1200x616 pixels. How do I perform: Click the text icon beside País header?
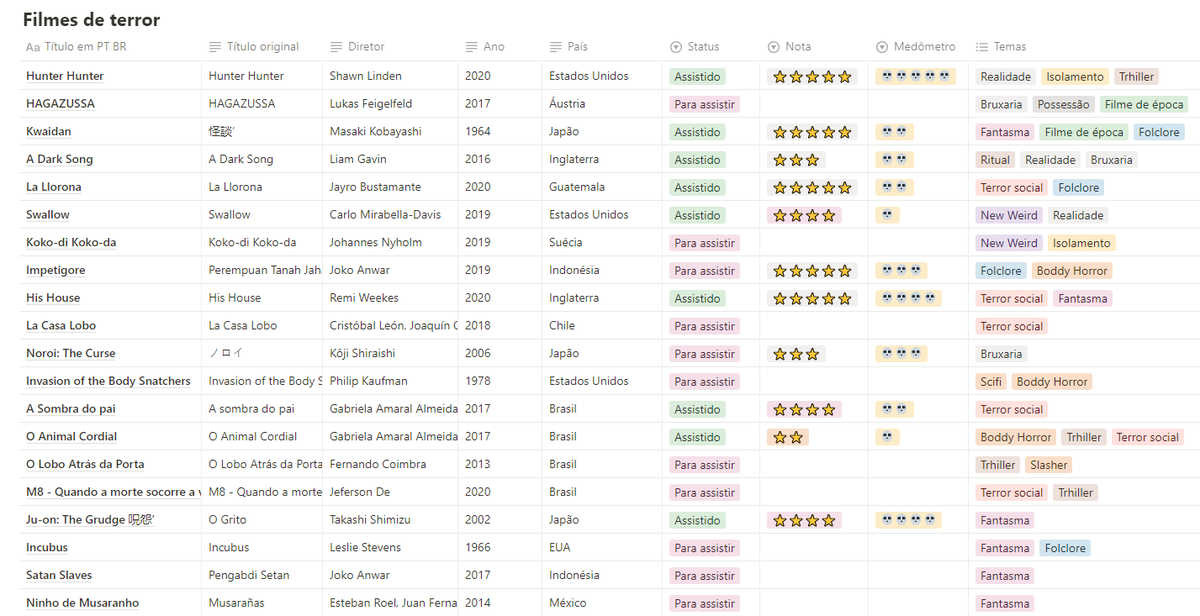tap(556, 47)
